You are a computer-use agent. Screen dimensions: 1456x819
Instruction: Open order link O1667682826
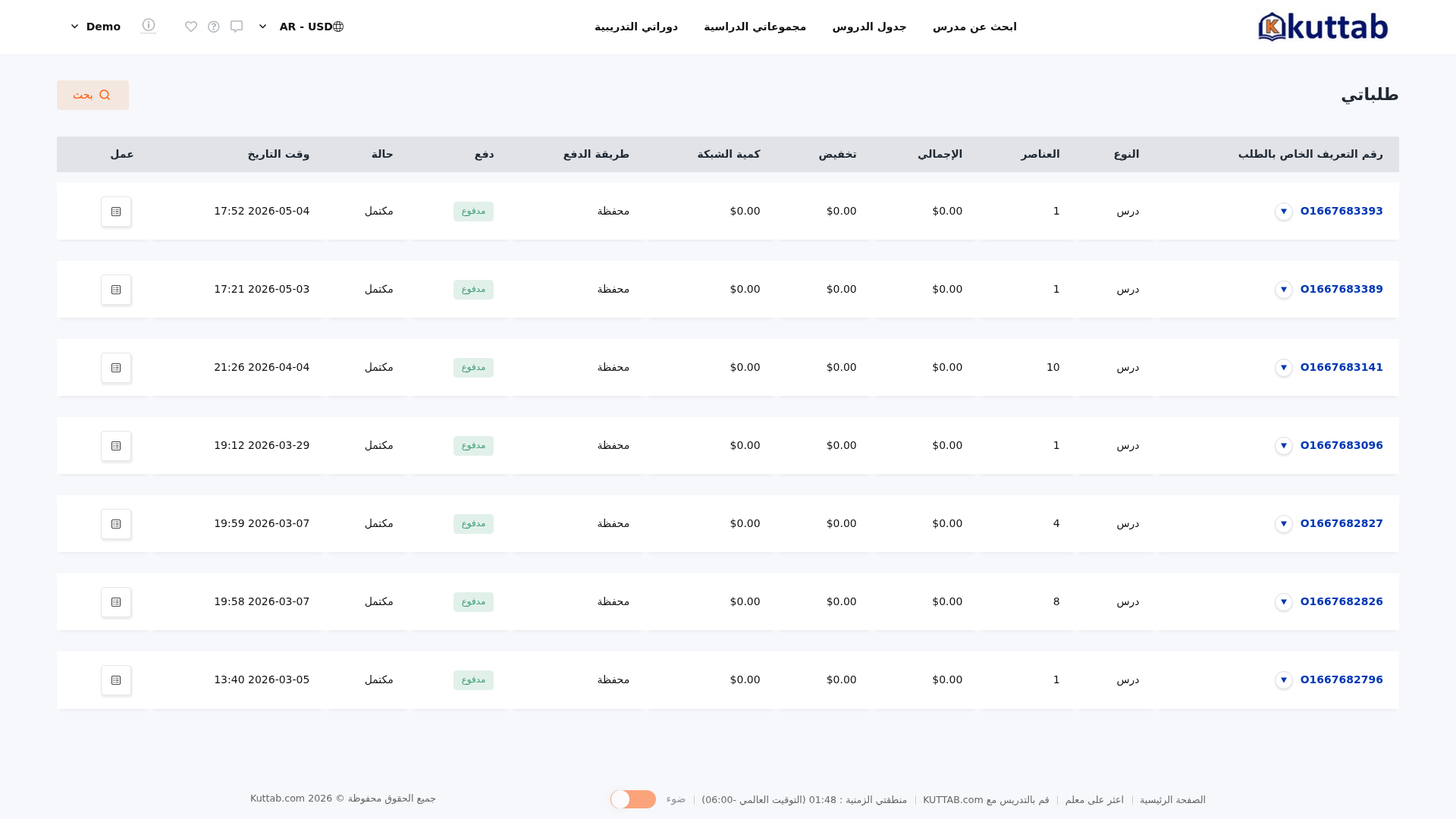(x=1341, y=601)
